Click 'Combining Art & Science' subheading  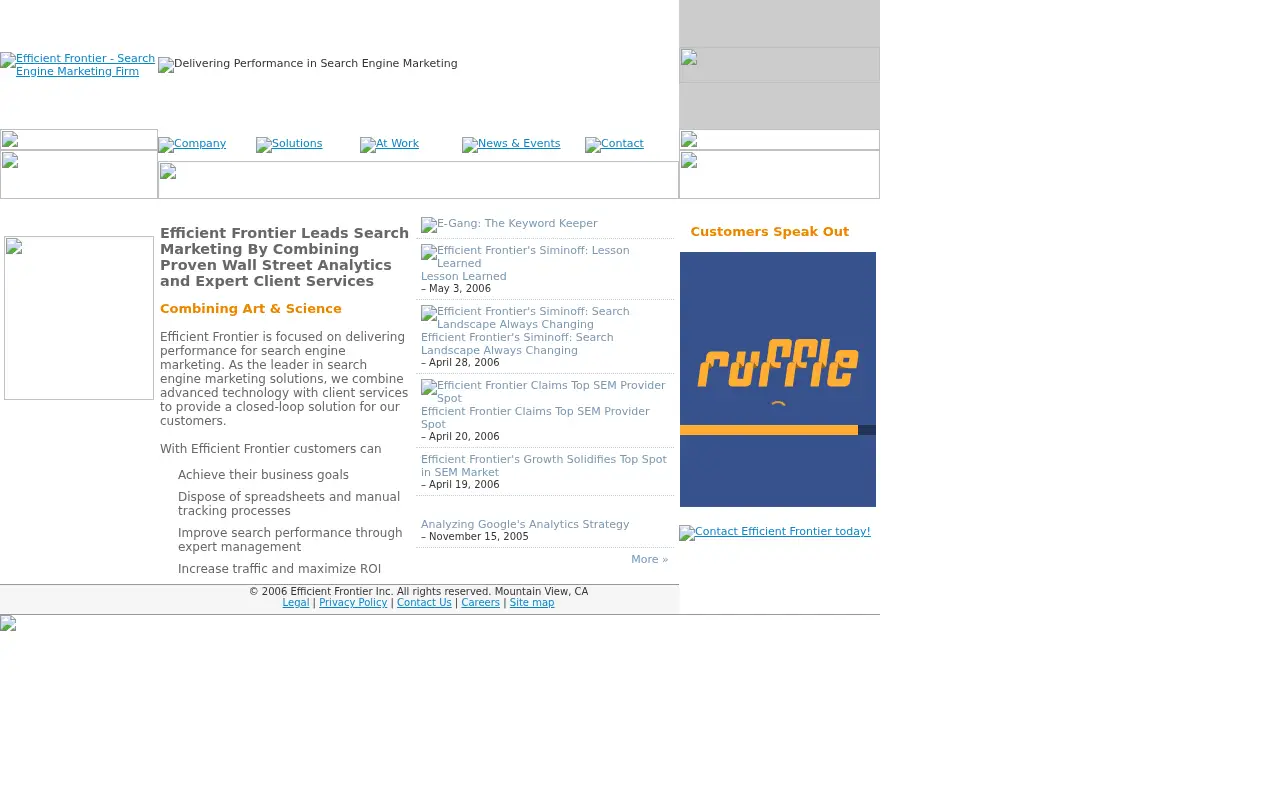click(x=251, y=309)
